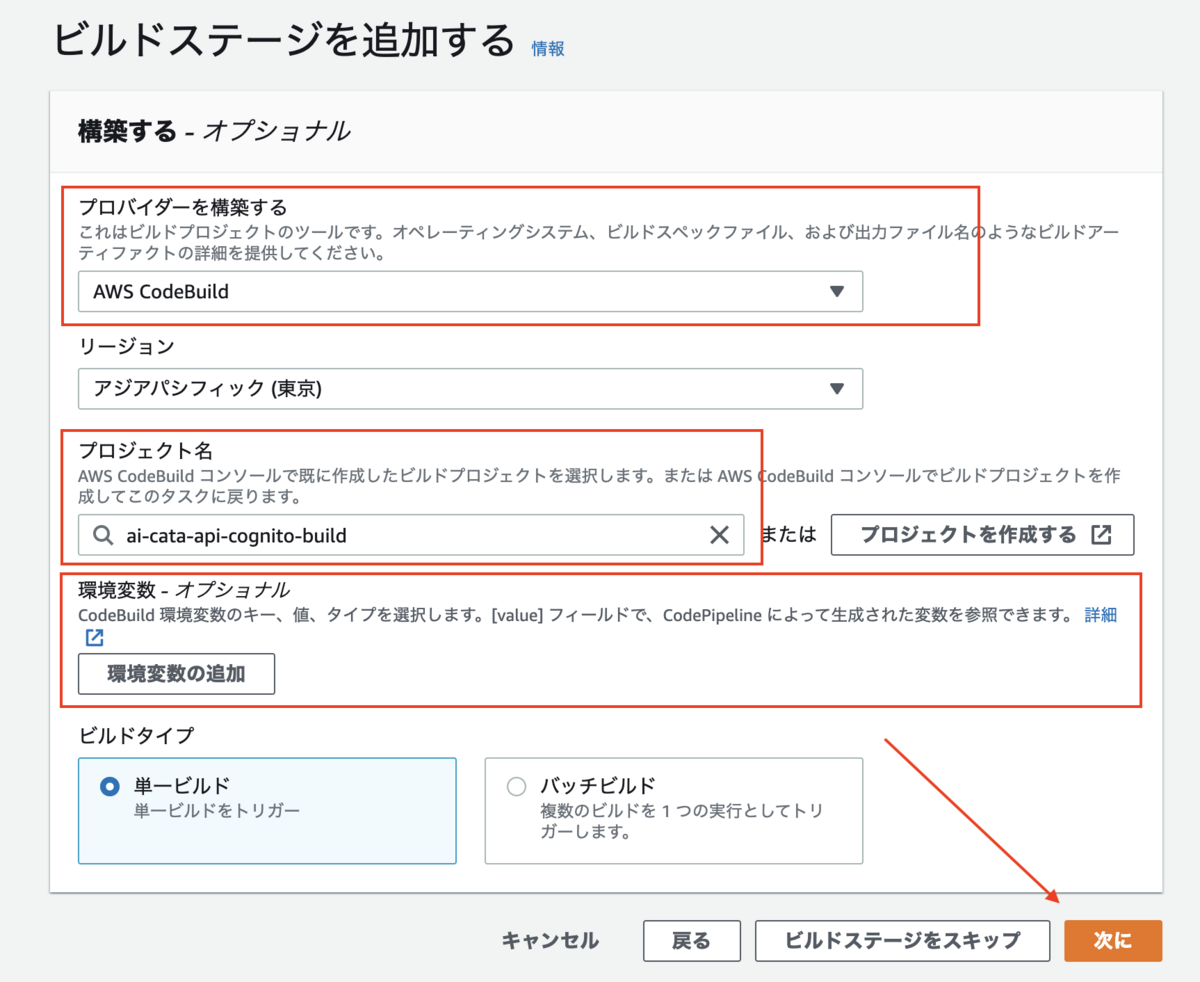Open the 情報 info link

tap(548, 48)
